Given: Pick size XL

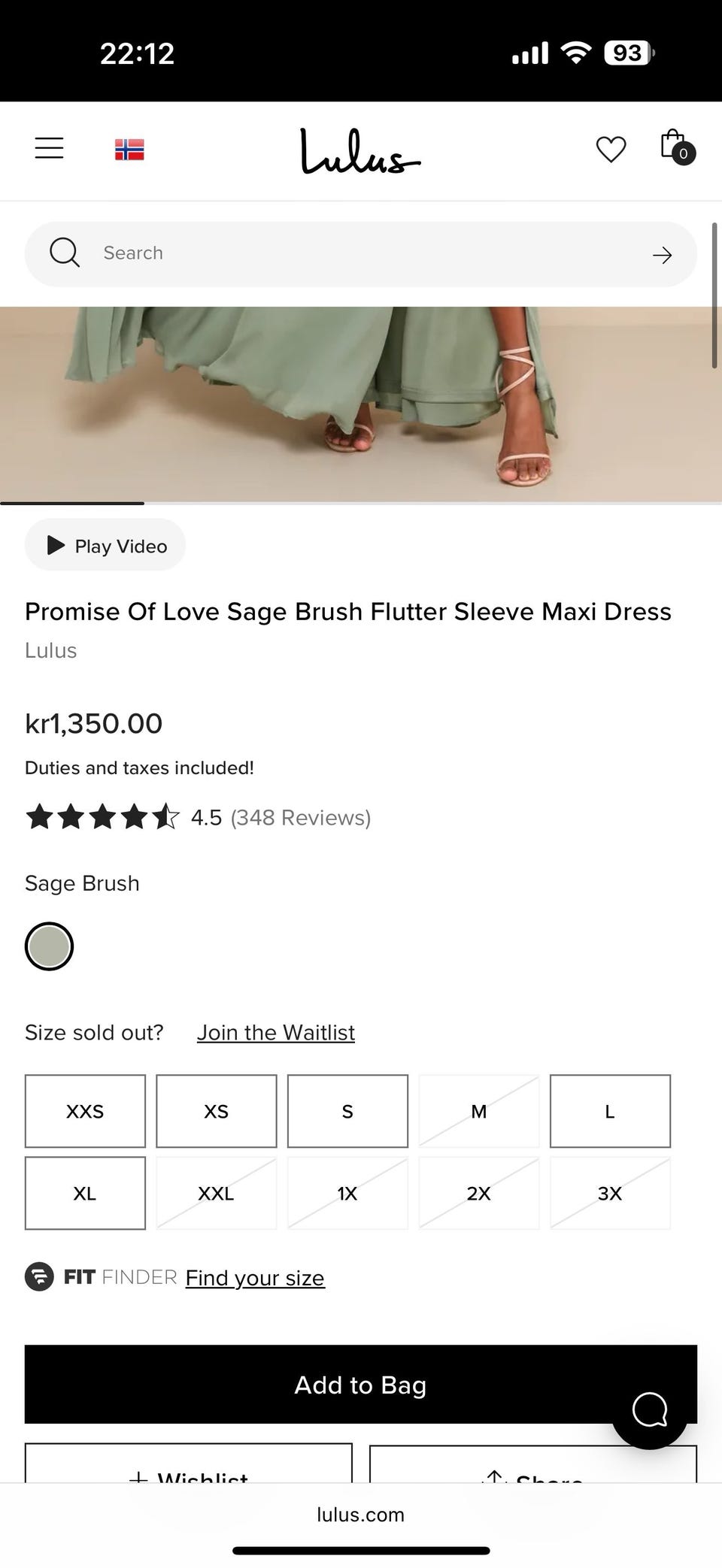Looking at the screenshot, I should click(85, 1194).
